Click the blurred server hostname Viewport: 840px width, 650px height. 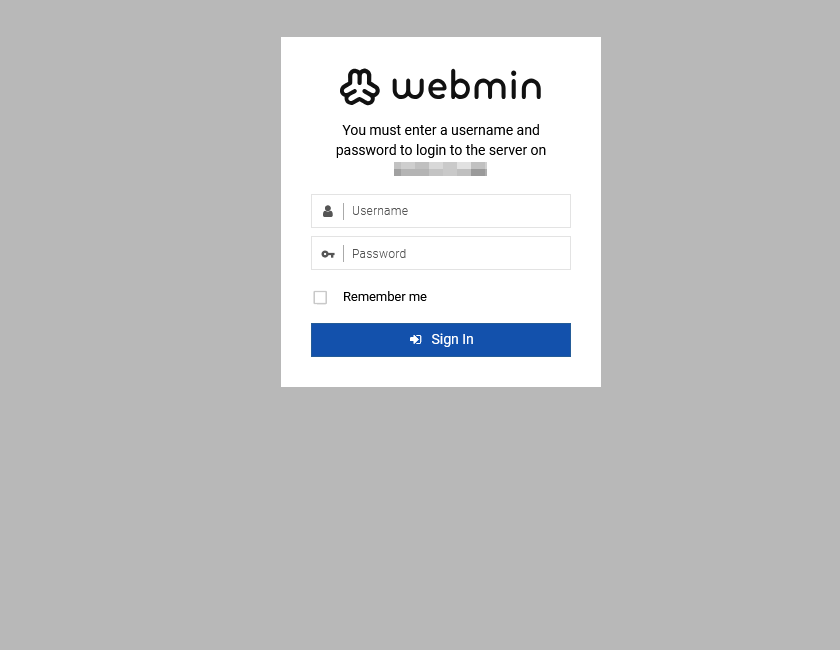coord(440,169)
